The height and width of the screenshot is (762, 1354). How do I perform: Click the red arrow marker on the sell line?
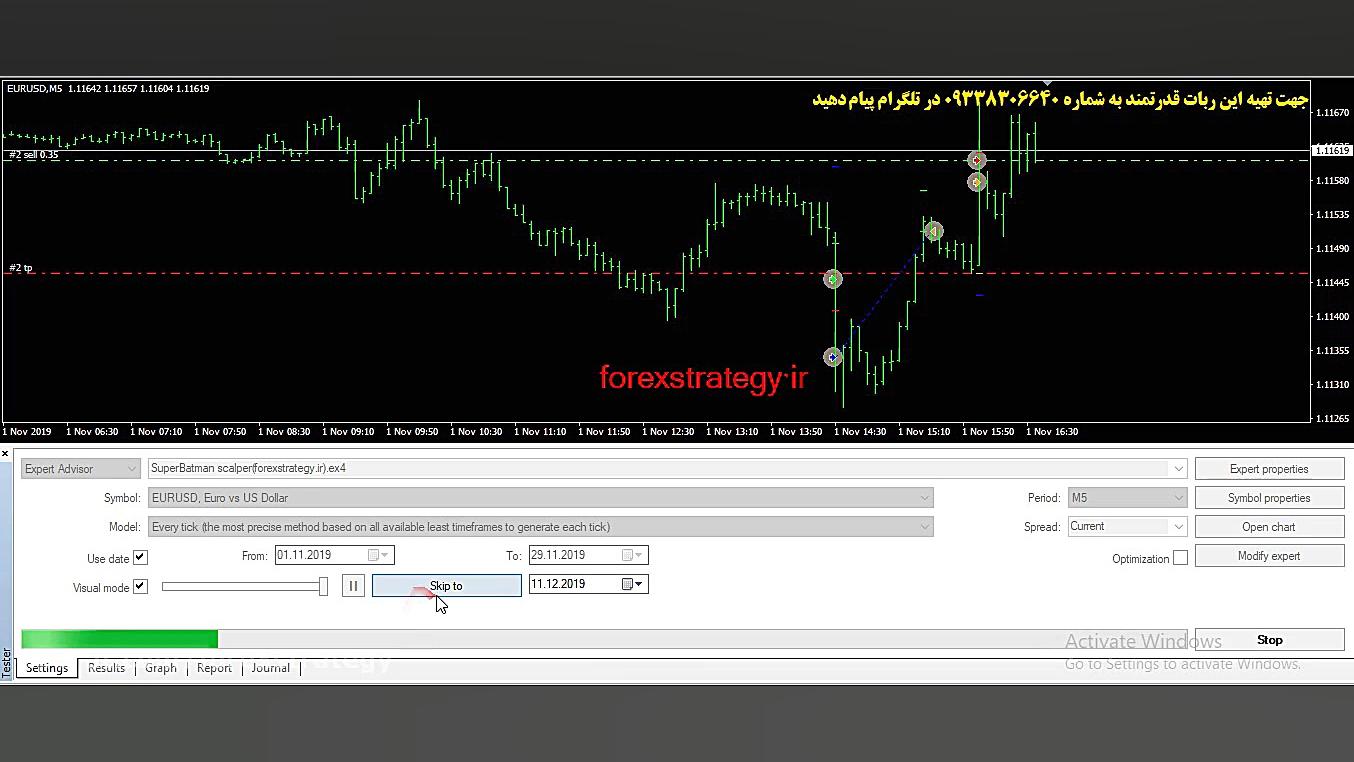click(x=977, y=160)
